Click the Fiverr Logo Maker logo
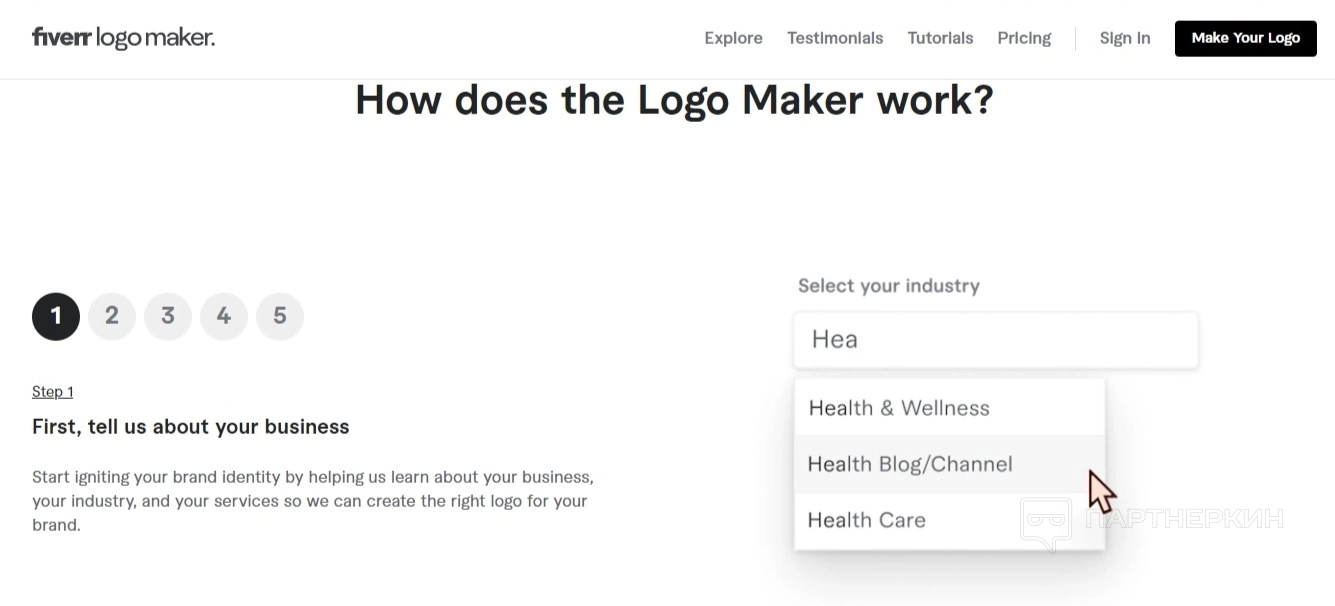The image size is (1335, 606). pyautogui.click(x=123, y=38)
